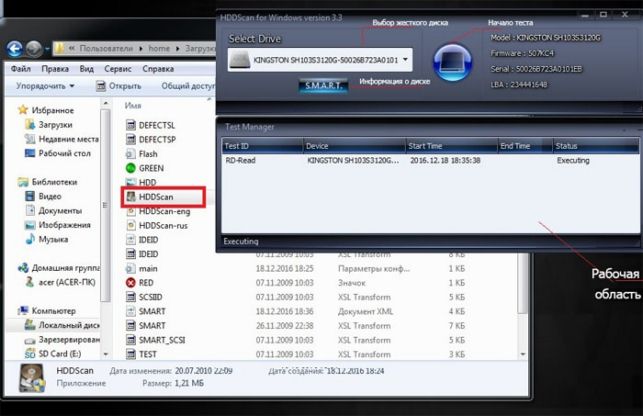Open the Правка menu in Explorer
The image size is (643, 416).
pyautogui.click(x=55, y=69)
